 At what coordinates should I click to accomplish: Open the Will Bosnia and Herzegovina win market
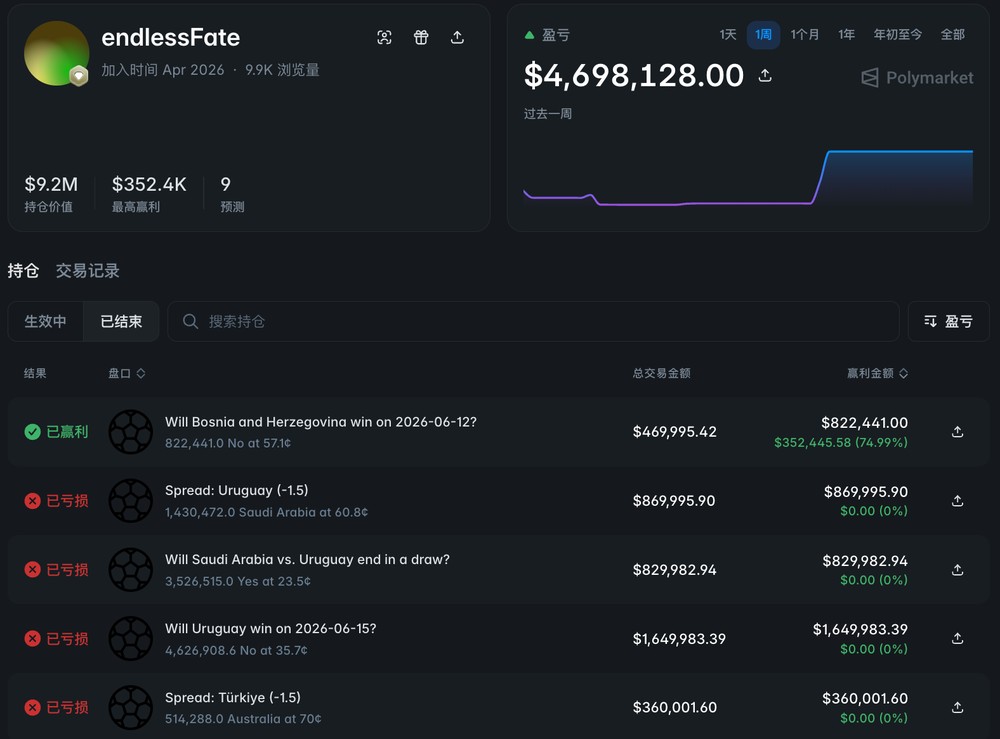(x=321, y=422)
